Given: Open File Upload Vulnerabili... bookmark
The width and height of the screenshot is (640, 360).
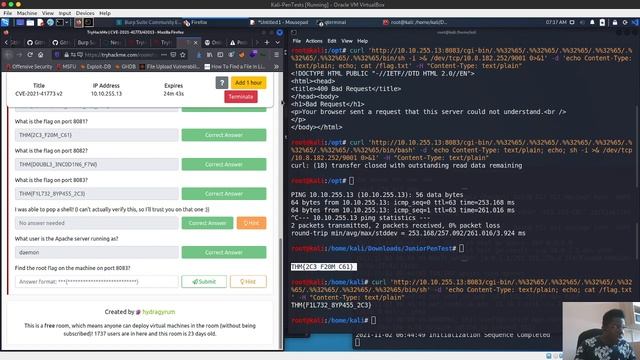Looking at the screenshot, I should click(170, 67).
